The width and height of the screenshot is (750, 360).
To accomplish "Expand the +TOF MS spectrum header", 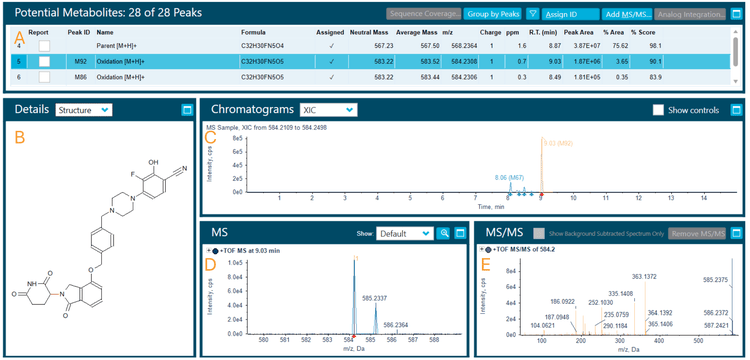I will click(209, 250).
